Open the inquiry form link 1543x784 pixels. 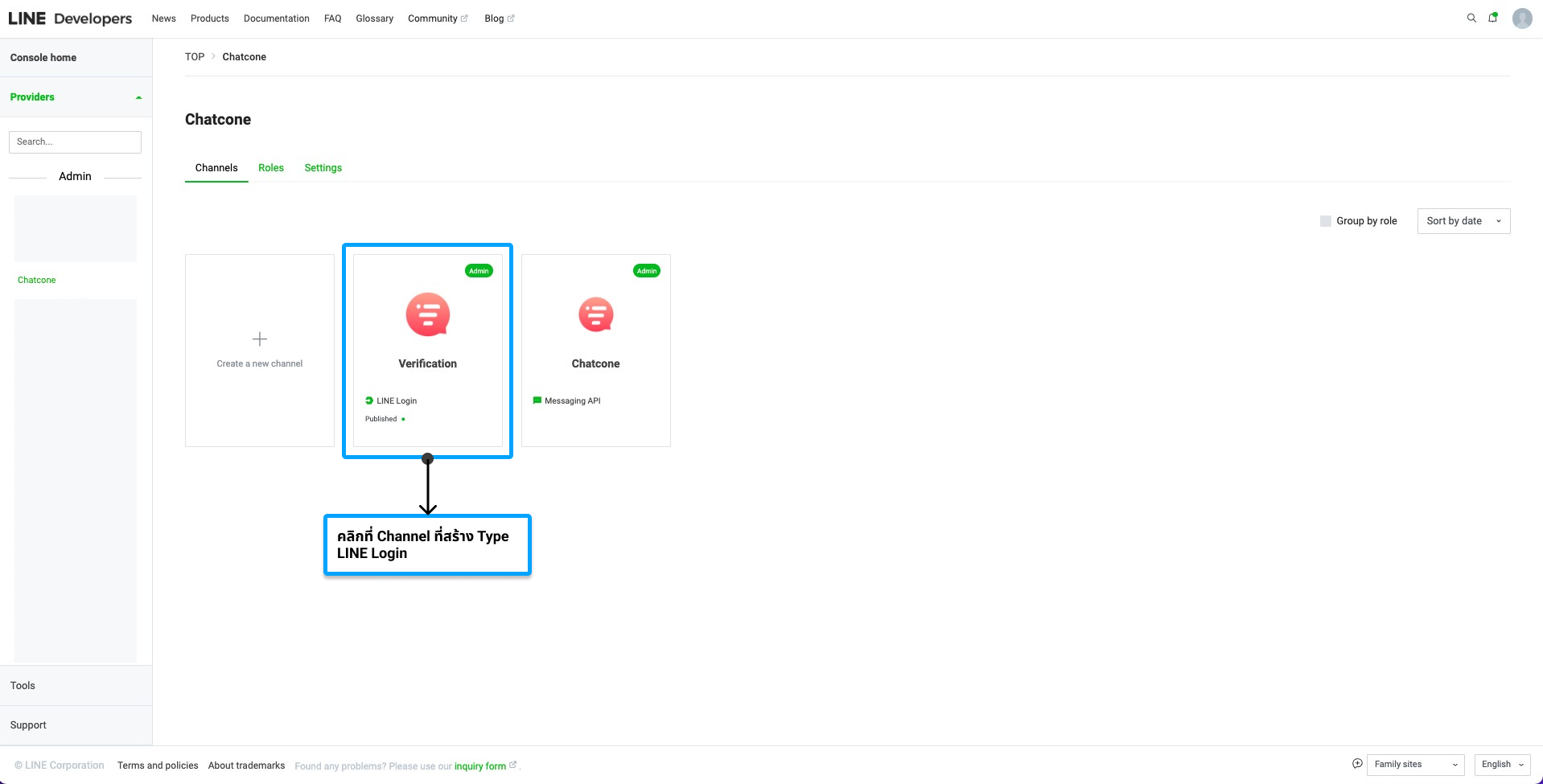click(x=480, y=766)
